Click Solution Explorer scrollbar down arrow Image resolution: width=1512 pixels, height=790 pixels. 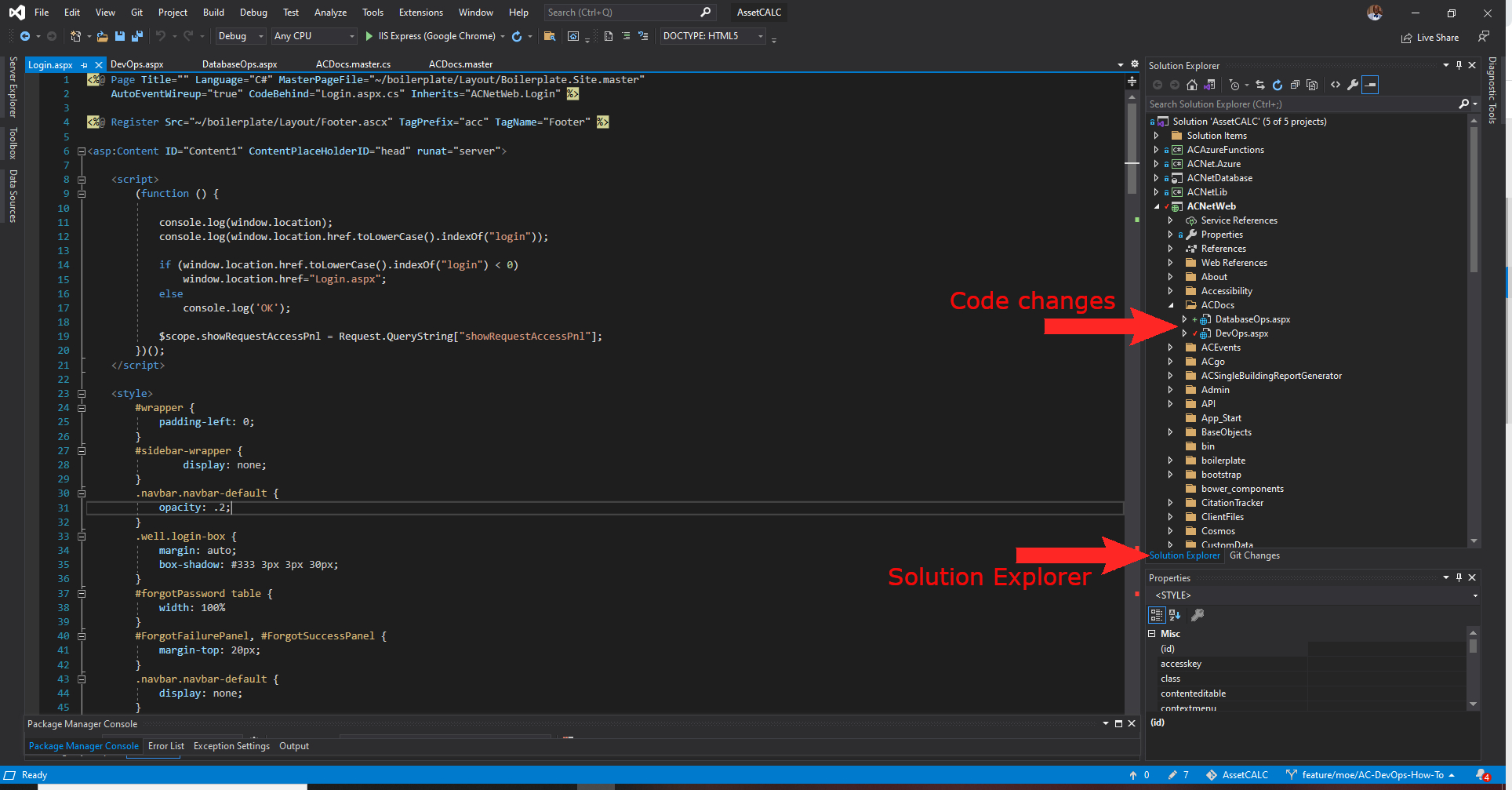(x=1474, y=541)
